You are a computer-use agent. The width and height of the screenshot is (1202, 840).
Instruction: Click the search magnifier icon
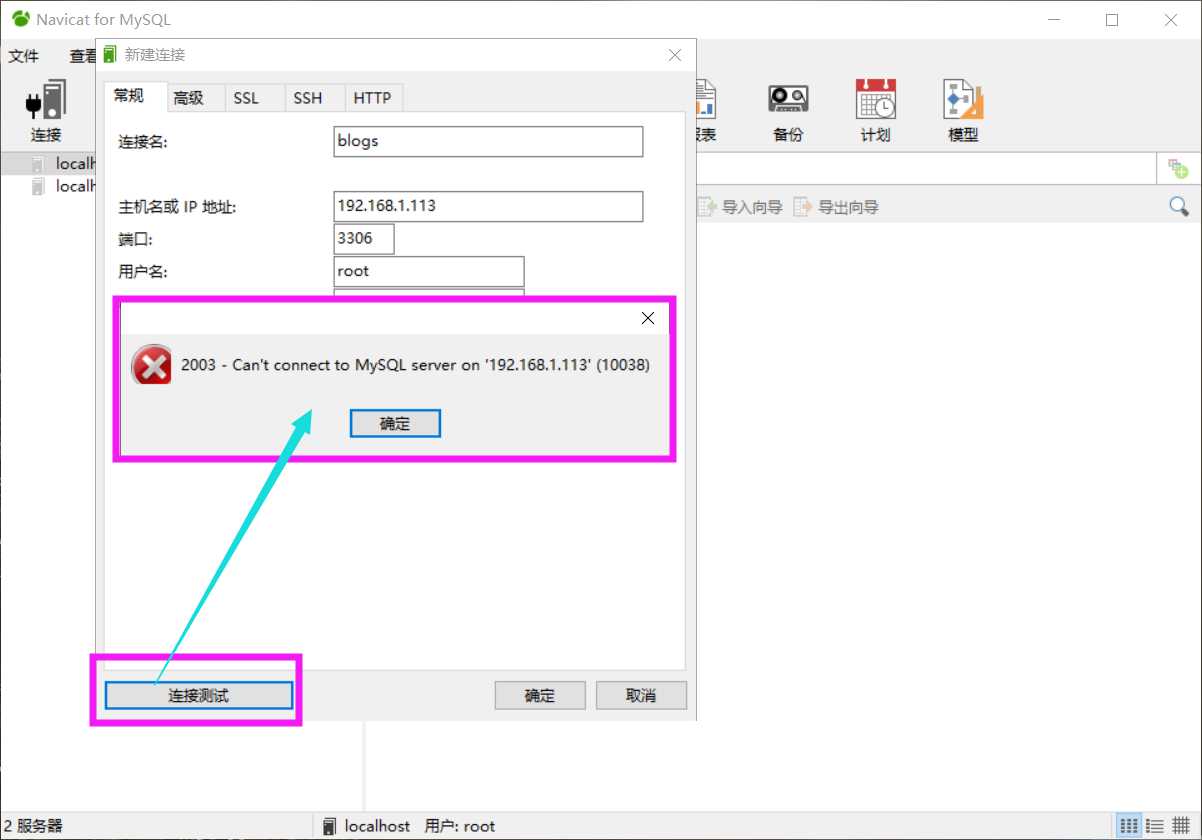(1179, 207)
